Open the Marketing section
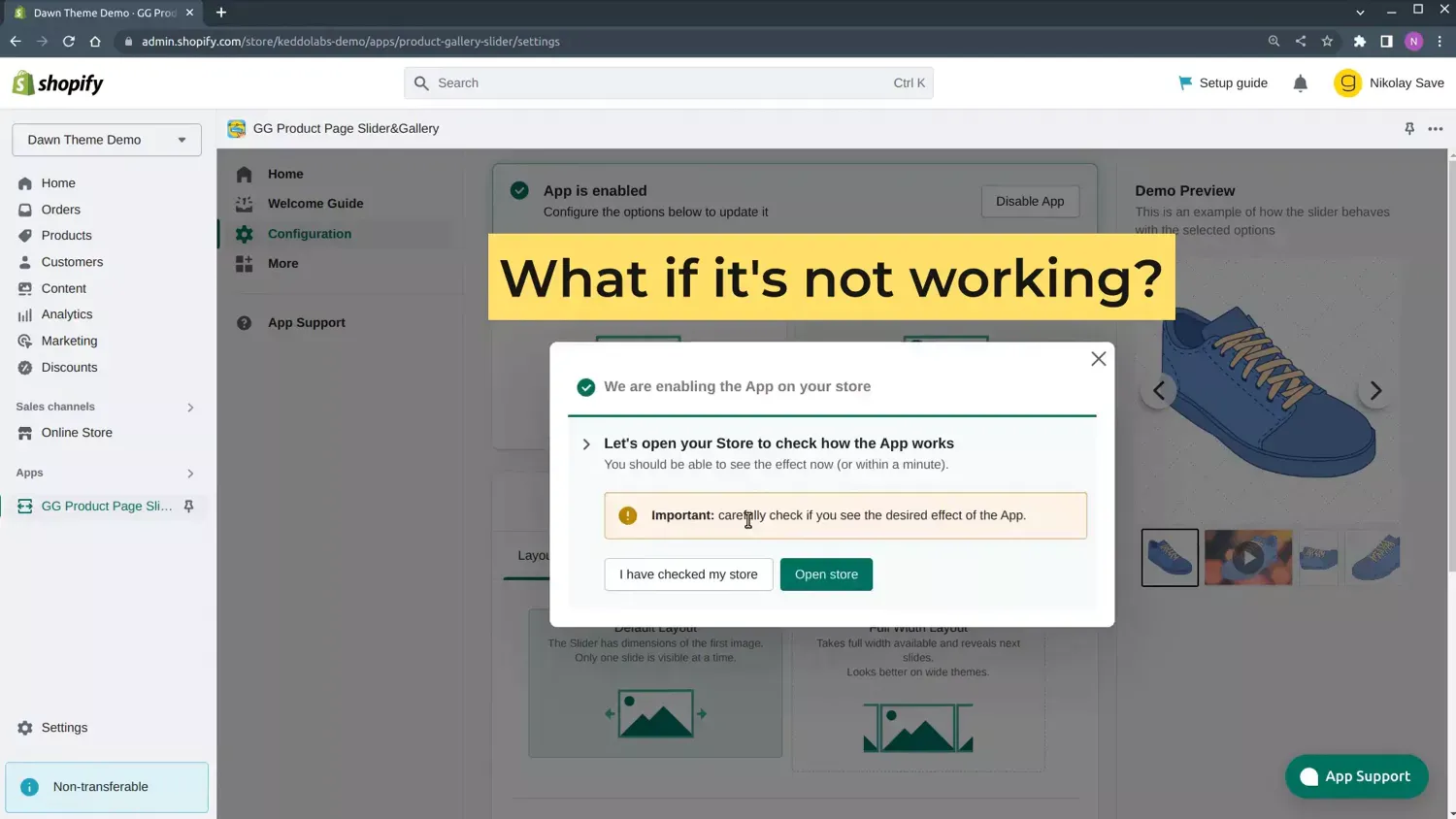Image resolution: width=1456 pixels, height=819 pixels. pos(69,341)
